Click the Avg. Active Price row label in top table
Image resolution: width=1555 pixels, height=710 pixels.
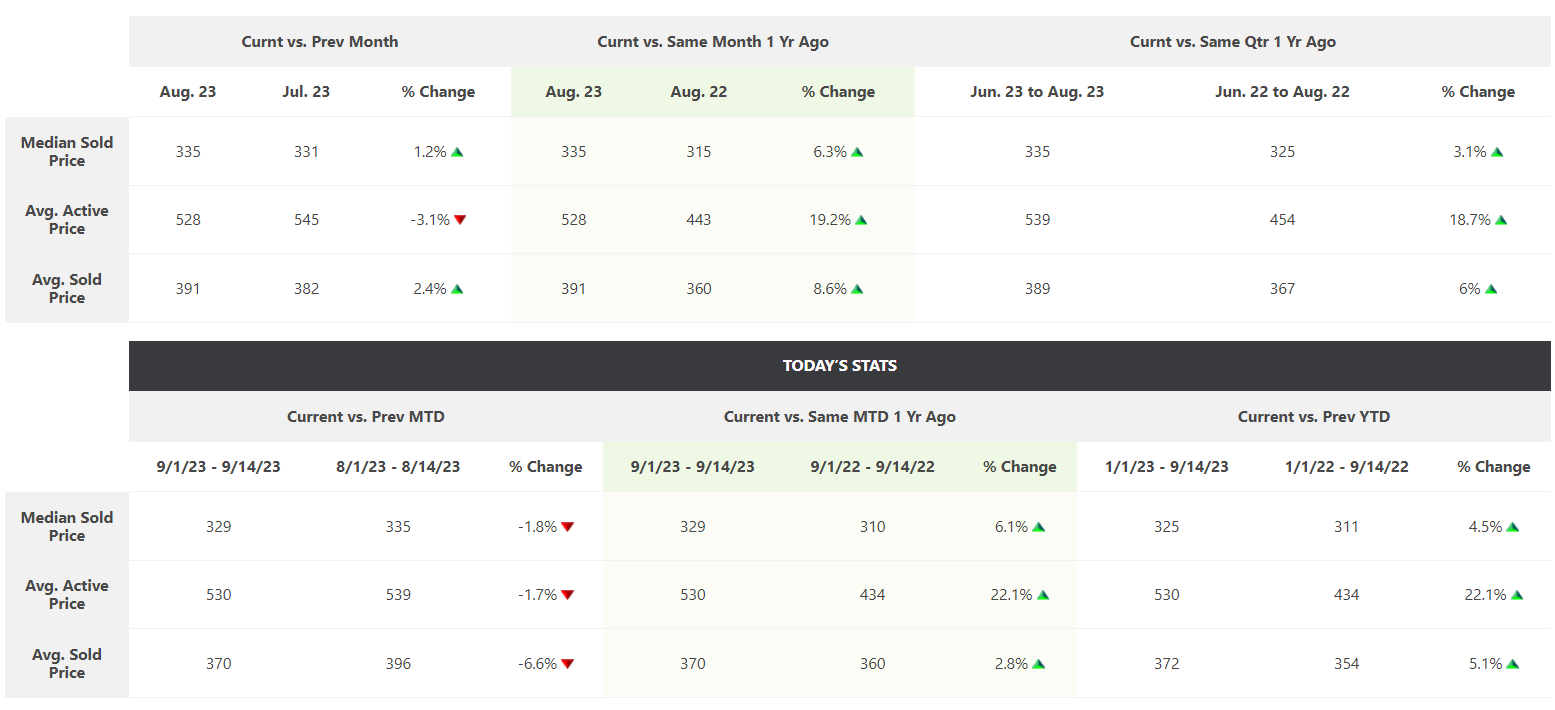click(x=67, y=220)
